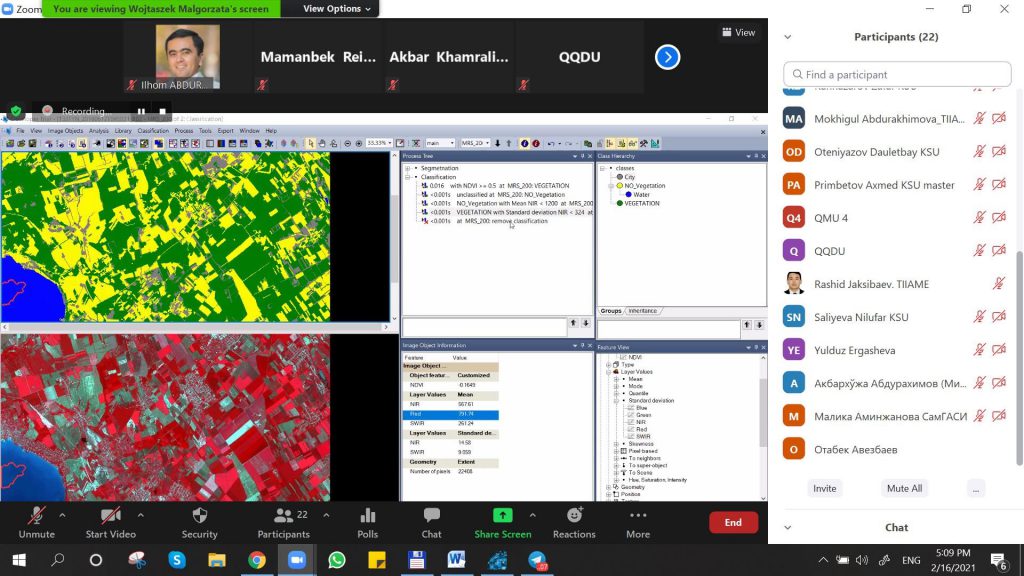The width and height of the screenshot is (1024, 576).
Task: Open Zoom Chat from the meeting toolbar
Action: coord(431,522)
